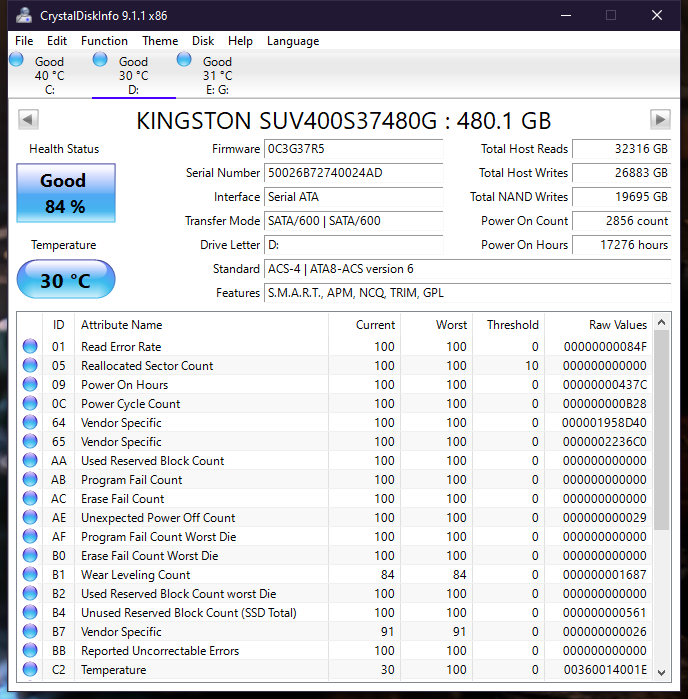The image size is (688, 699).
Task: Click status orb for Unused Reserved Block Count
Action: pyautogui.click(x=30, y=613)
